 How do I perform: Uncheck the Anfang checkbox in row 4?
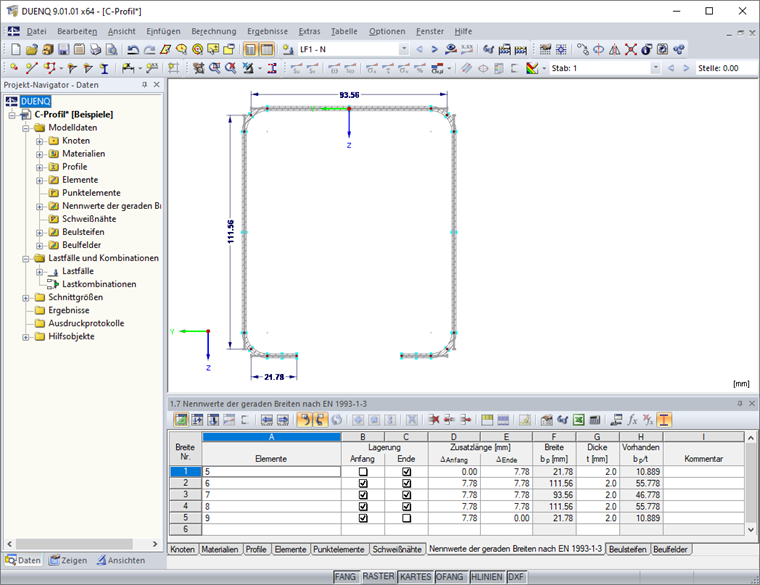[363, 506]
